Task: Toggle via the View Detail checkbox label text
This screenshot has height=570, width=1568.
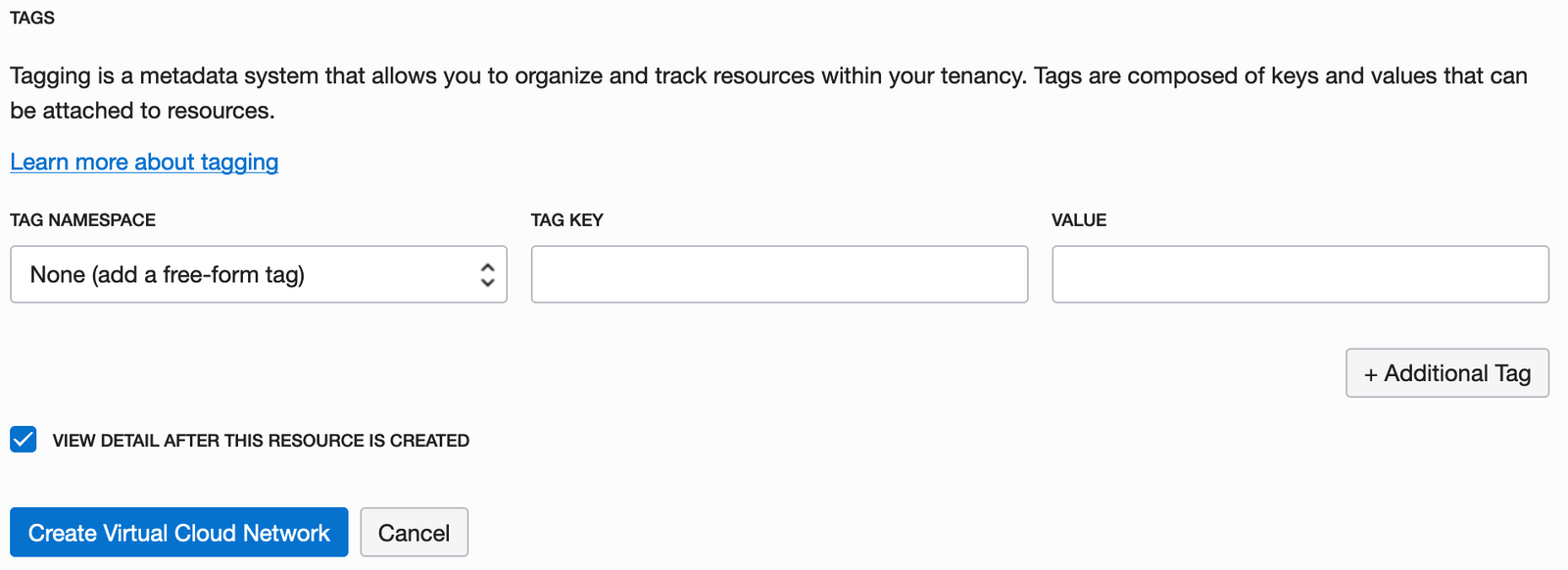Action: pyautogui.click(x=261, y=441)
